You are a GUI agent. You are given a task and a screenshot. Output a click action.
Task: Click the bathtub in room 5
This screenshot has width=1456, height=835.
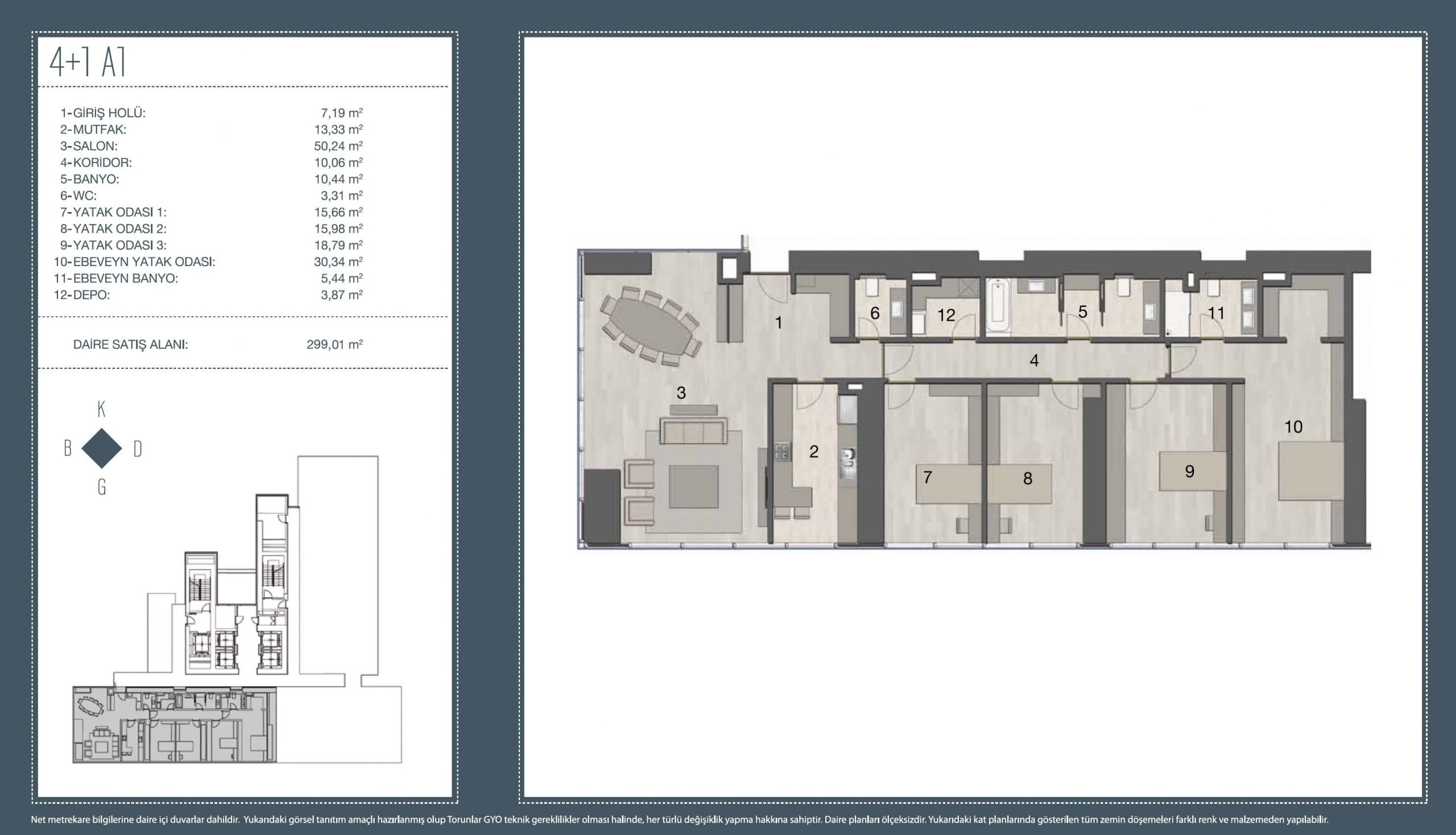point(998,305)
